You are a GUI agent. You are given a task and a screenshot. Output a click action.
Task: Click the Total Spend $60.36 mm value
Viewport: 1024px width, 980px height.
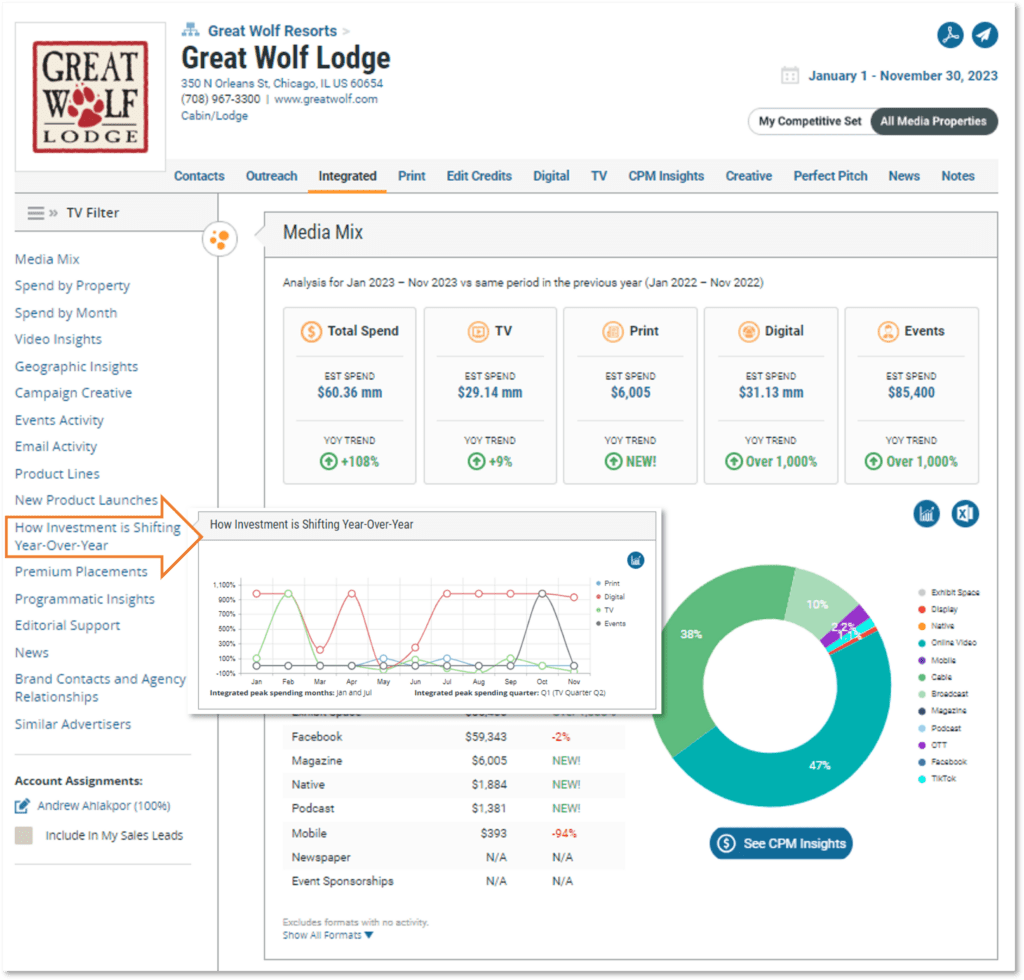(x=350, y=393)
